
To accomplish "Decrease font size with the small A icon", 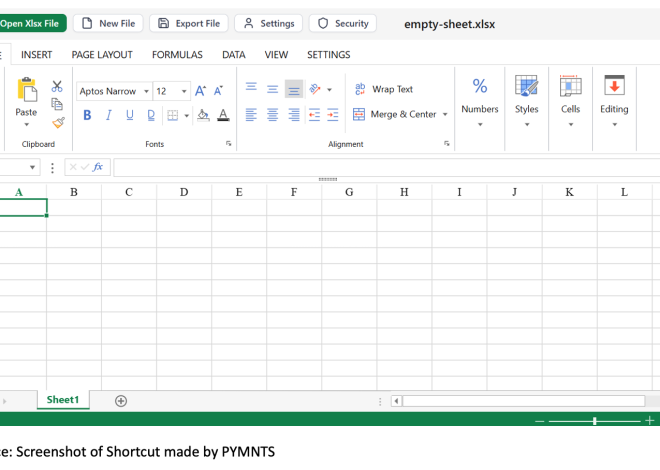I will [x=218, y=91].
